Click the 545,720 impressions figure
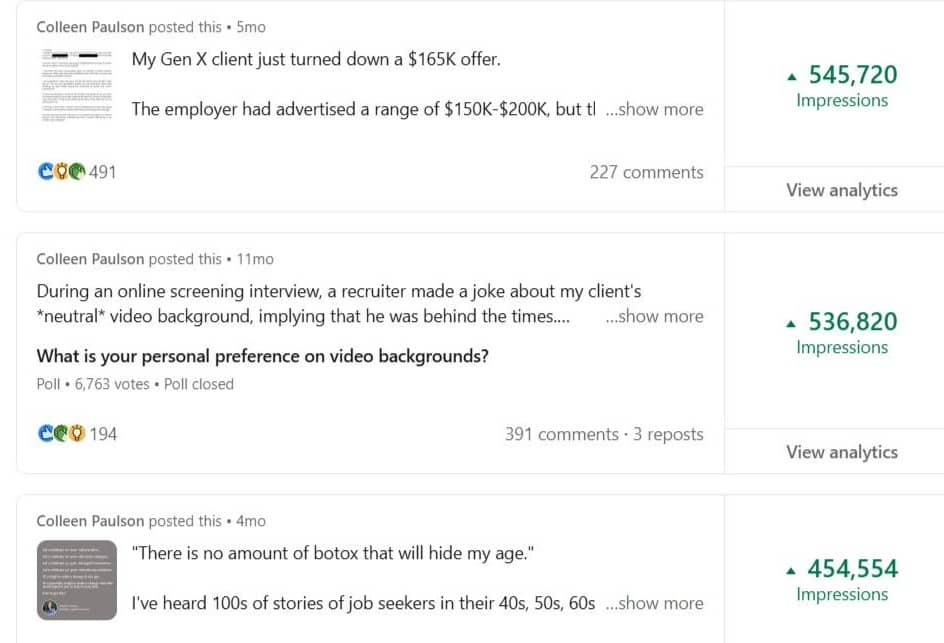 click(852, 75)
